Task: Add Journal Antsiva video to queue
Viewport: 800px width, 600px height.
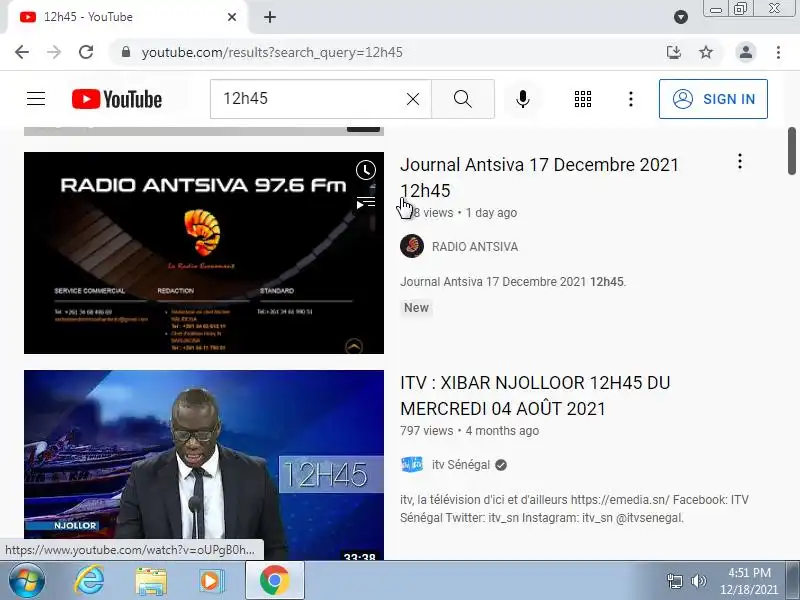Action: pos(366,204)
